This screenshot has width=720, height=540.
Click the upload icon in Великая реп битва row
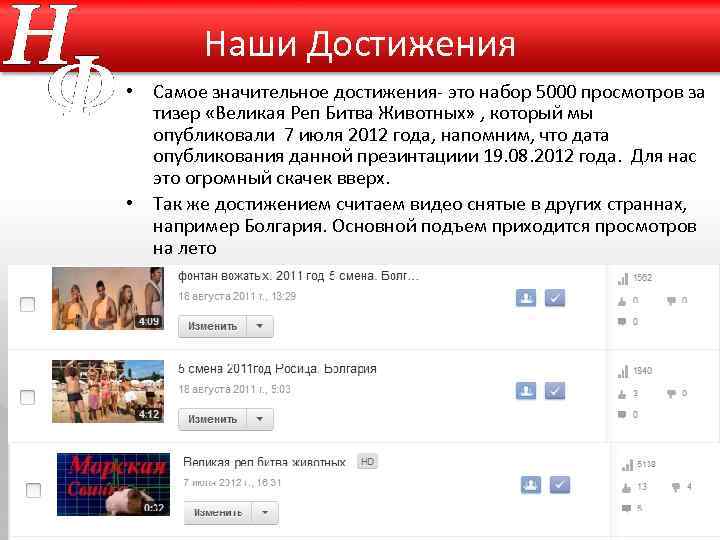[531, 485]
